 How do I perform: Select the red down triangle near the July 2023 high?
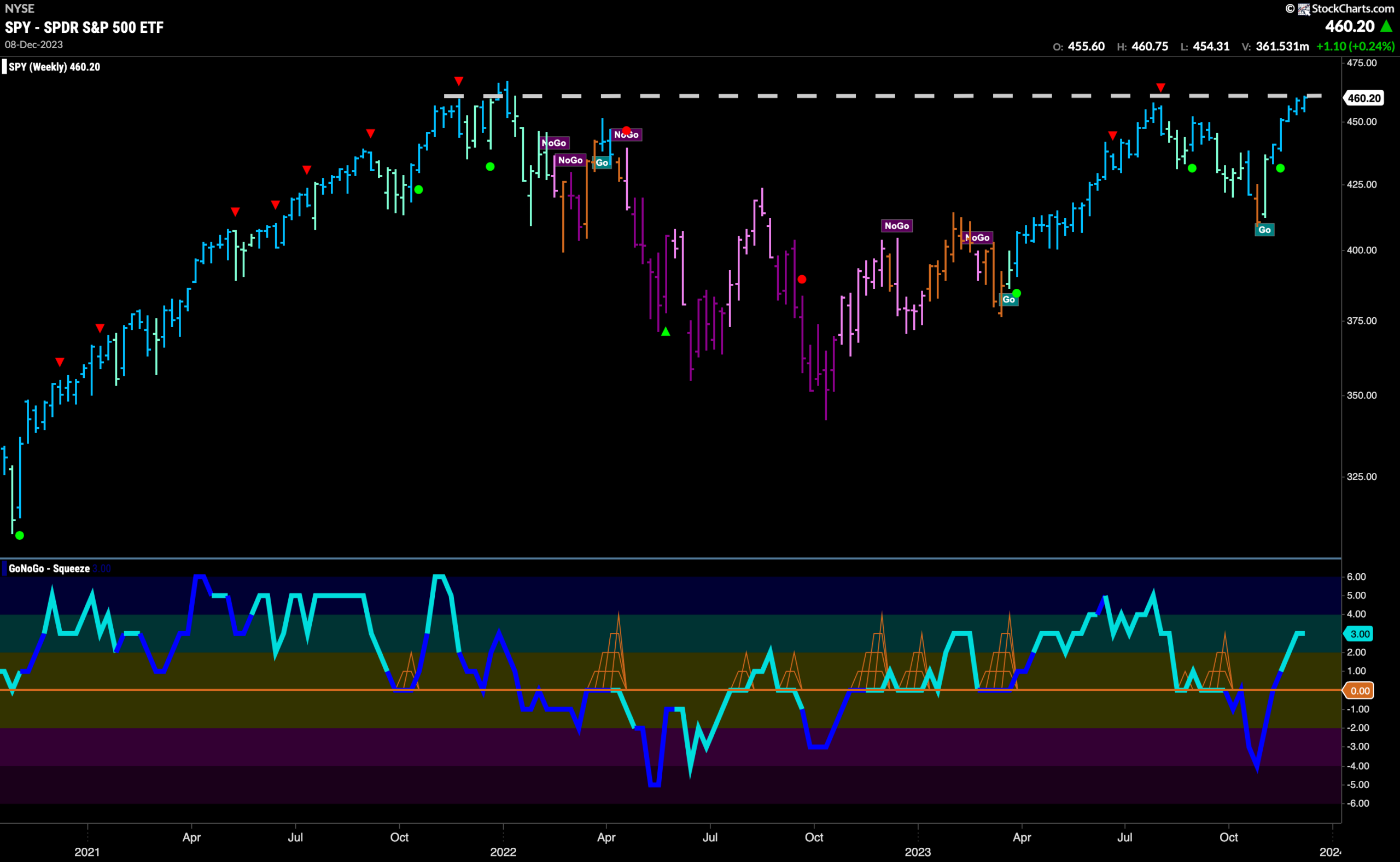click(x=1160, y=87)
